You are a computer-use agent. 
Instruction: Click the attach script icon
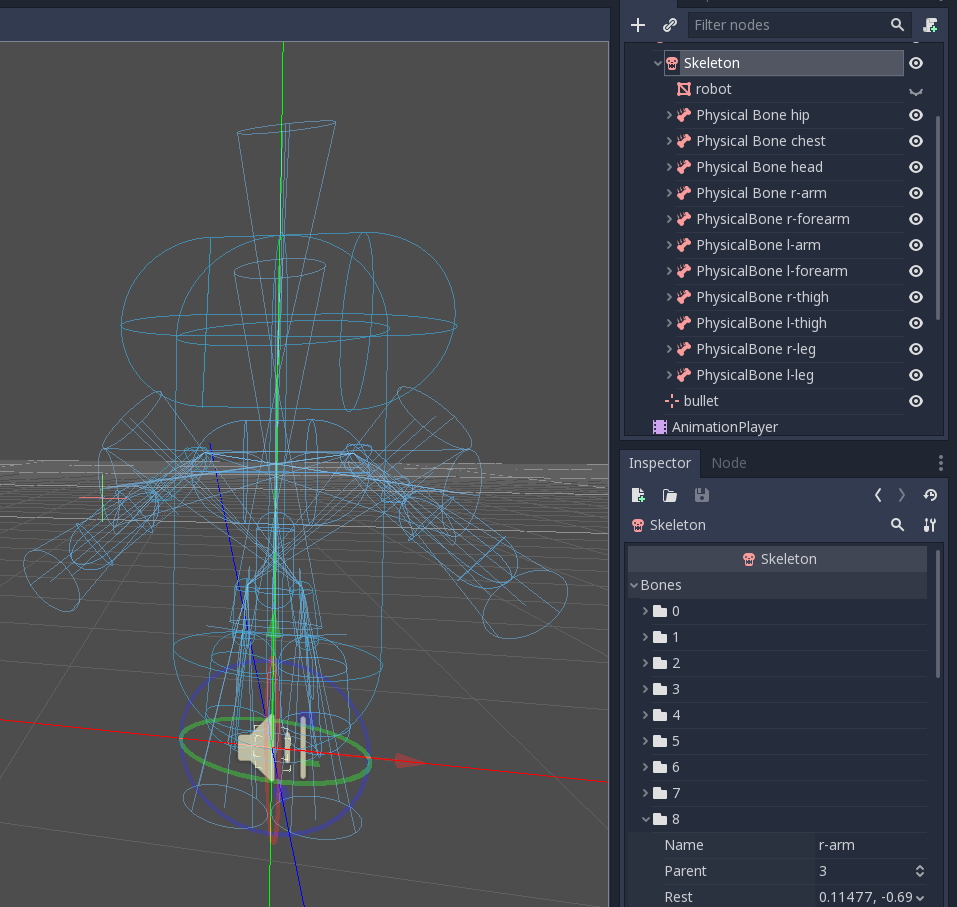(x=931, y=25)
